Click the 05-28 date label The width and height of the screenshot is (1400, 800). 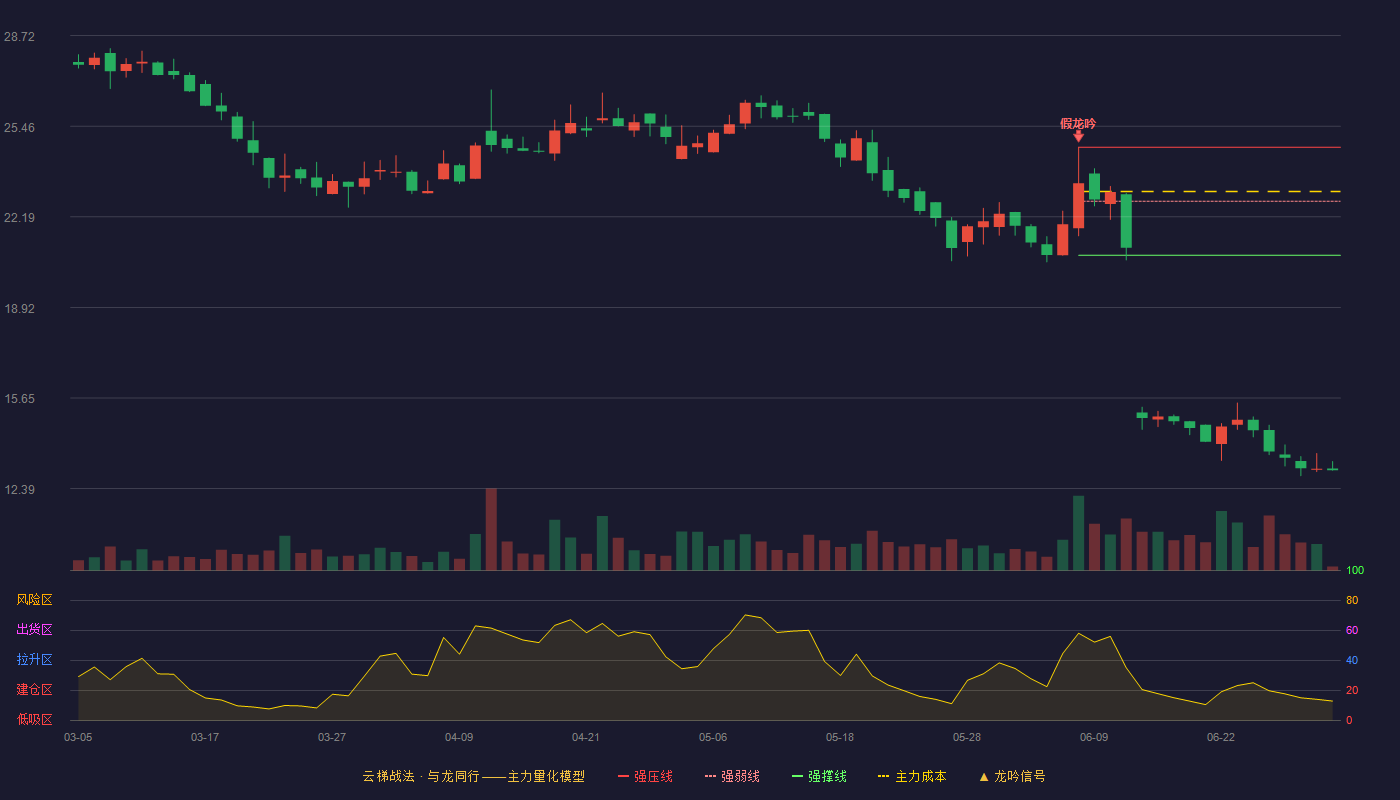967,737
